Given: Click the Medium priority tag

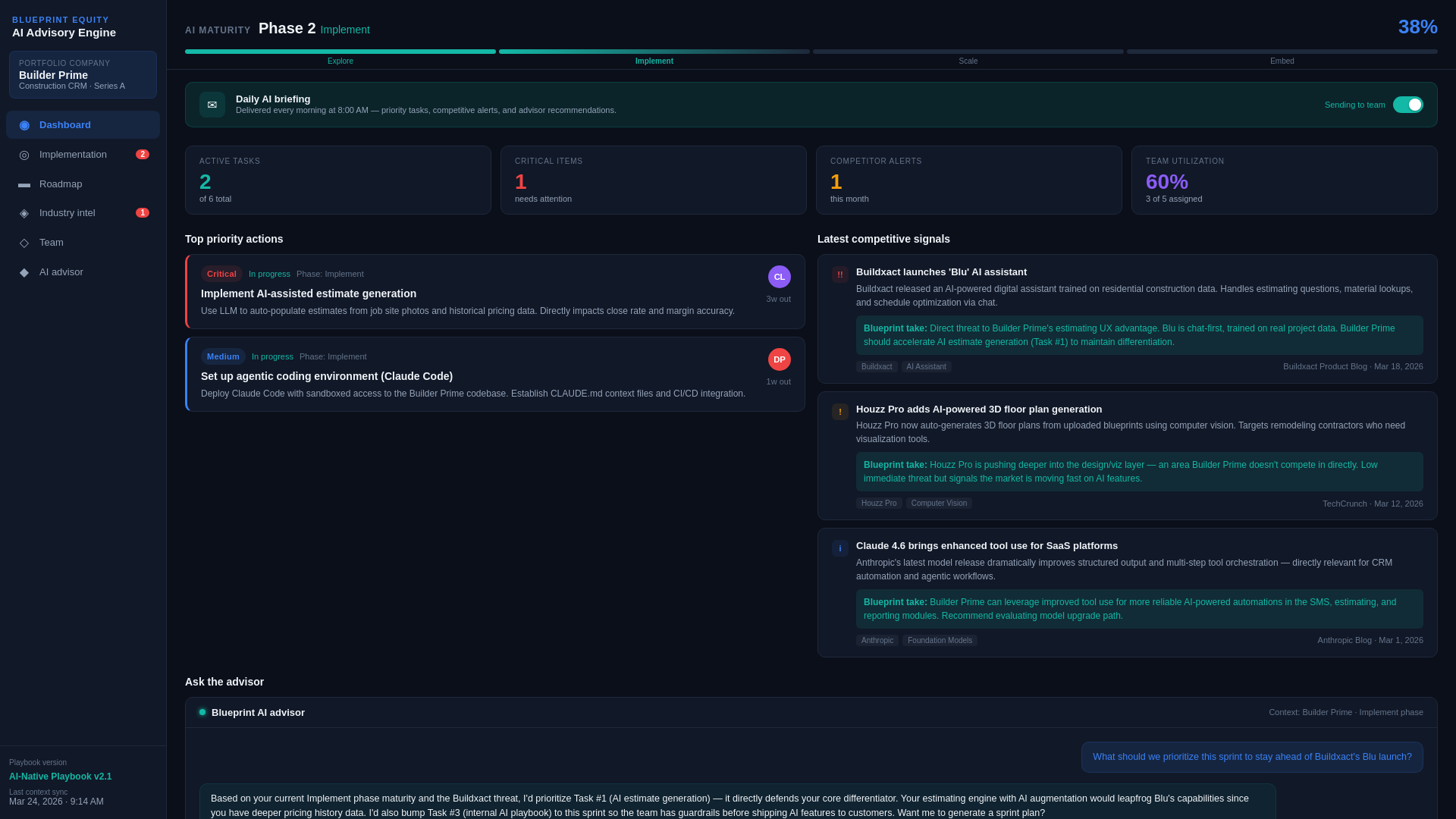Looking at the screenshot, I should (223, 356).
